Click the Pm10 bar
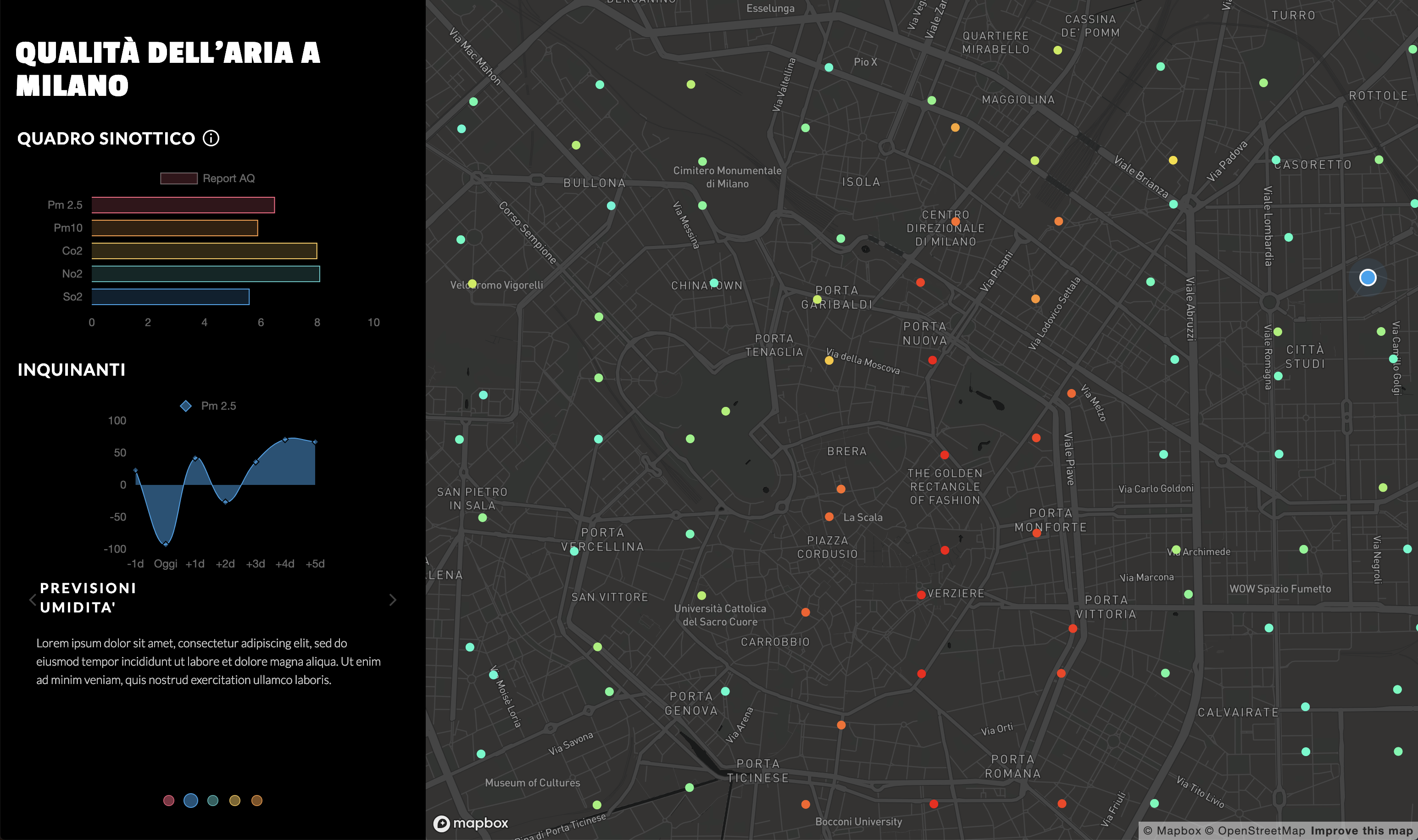 (x=175, y=228)
